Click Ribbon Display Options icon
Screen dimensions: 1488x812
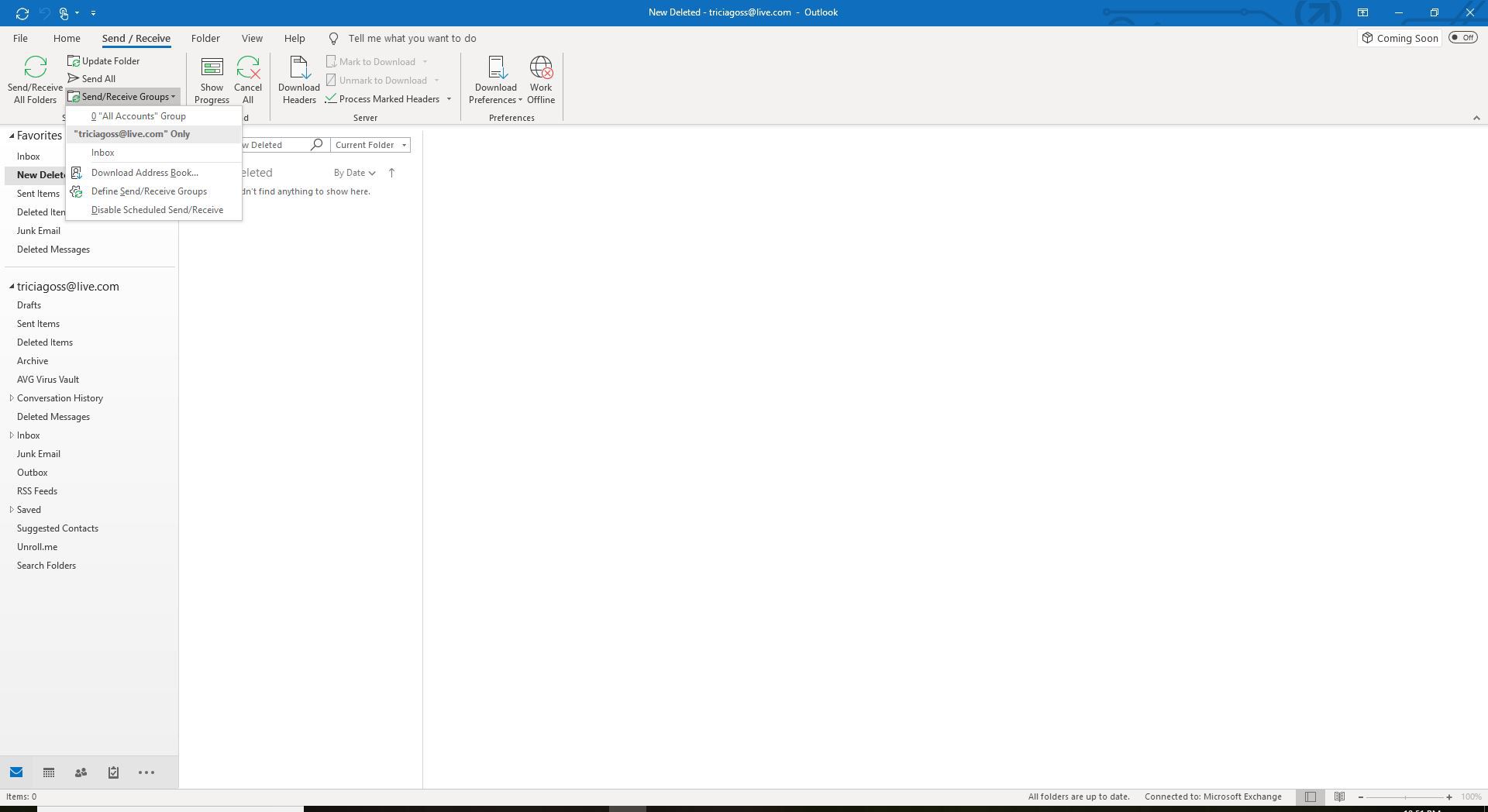pyautogui.click(x=1362, y=12)
